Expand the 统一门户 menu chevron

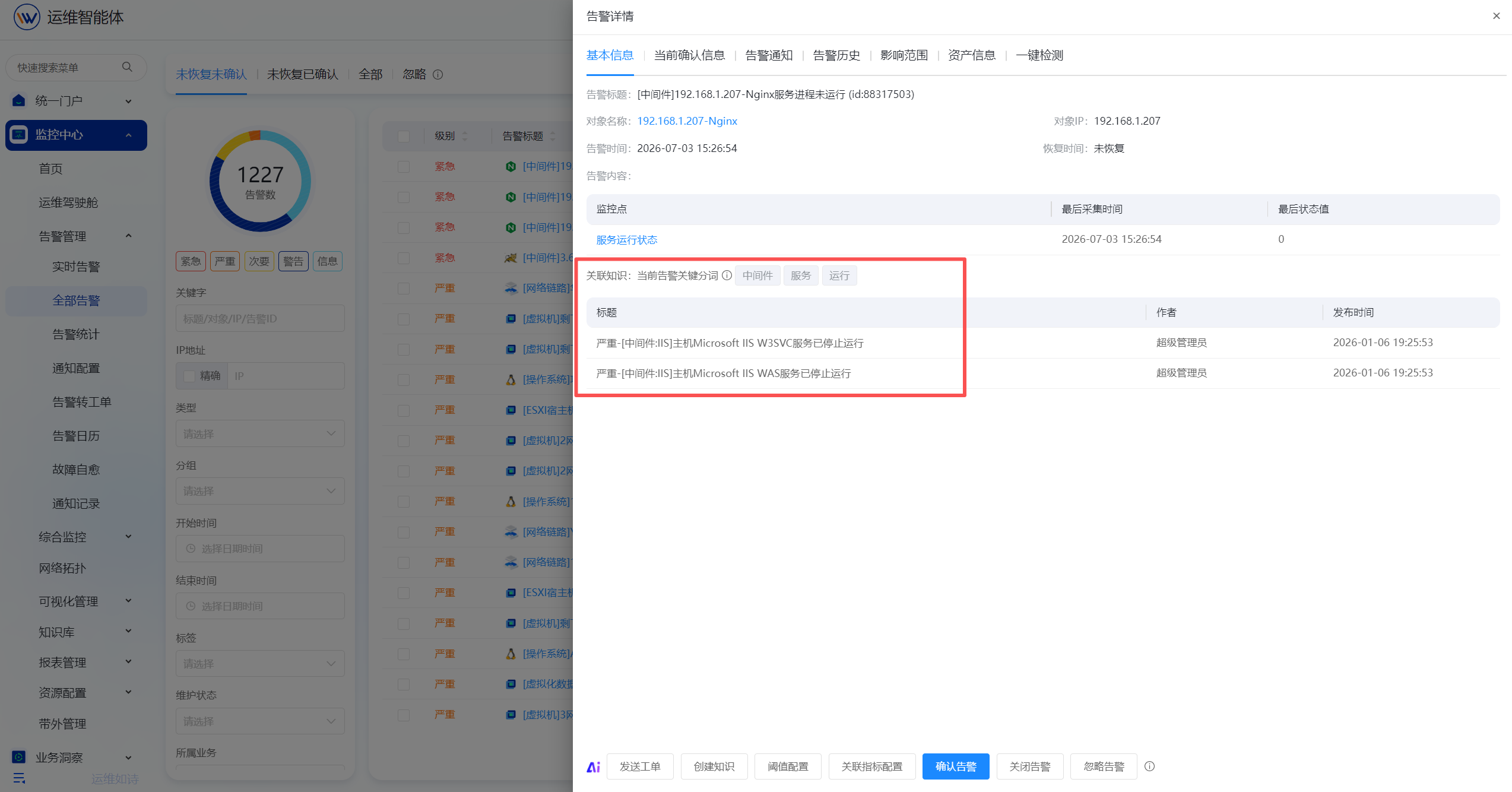[128, 102]
